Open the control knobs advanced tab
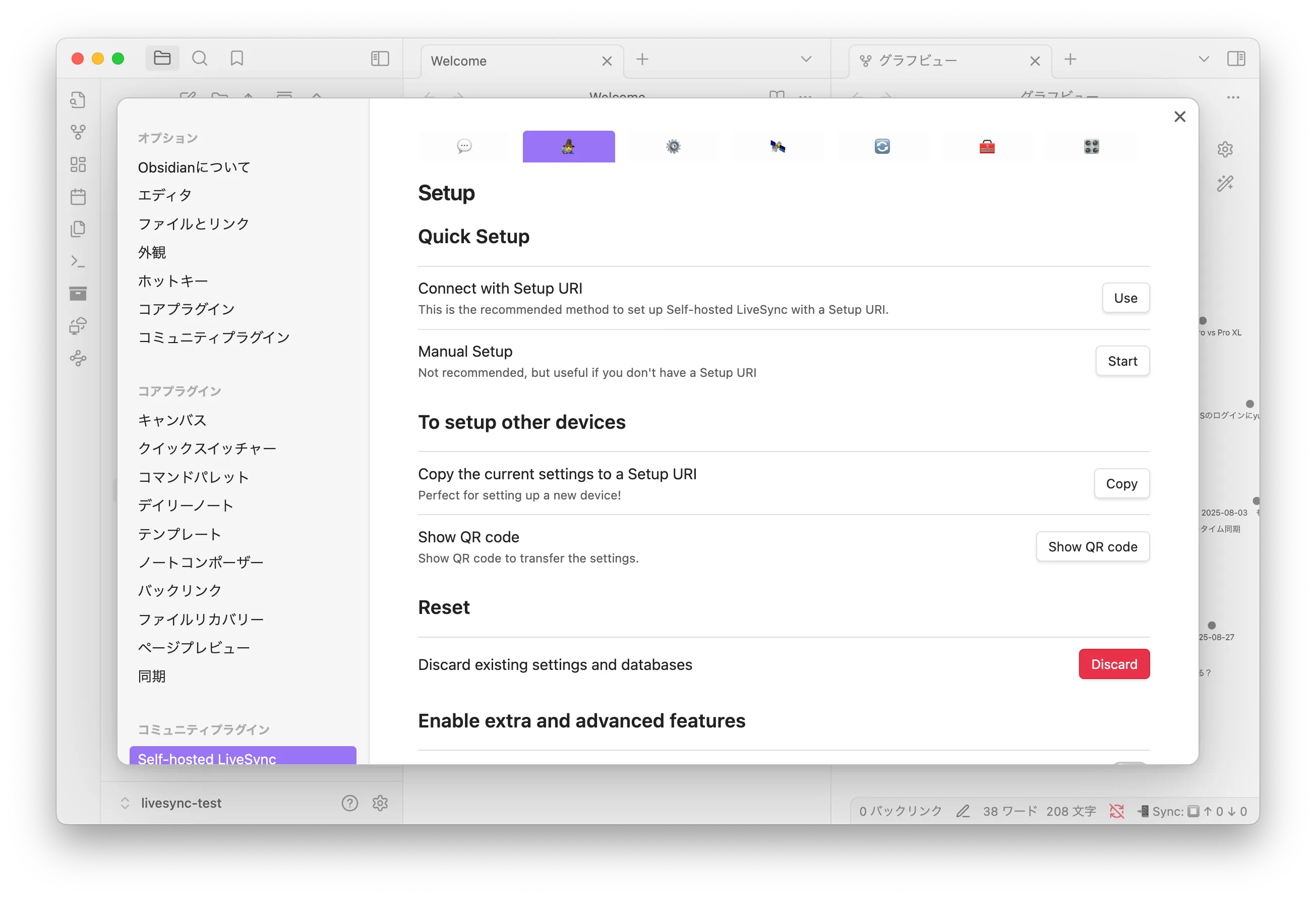Viewport: 1316px width, 899px height. tap(1091, 147)
